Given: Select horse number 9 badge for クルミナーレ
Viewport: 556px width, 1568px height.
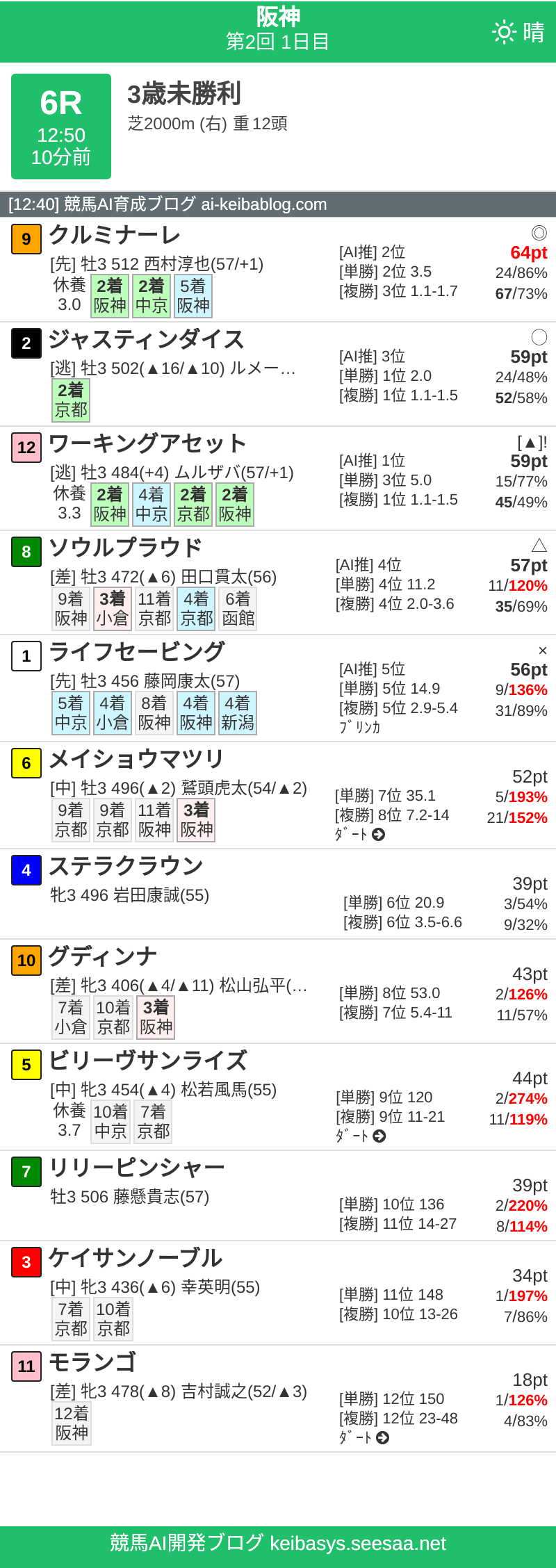Looking at the screenshot, I should click(x=26, y=238).
